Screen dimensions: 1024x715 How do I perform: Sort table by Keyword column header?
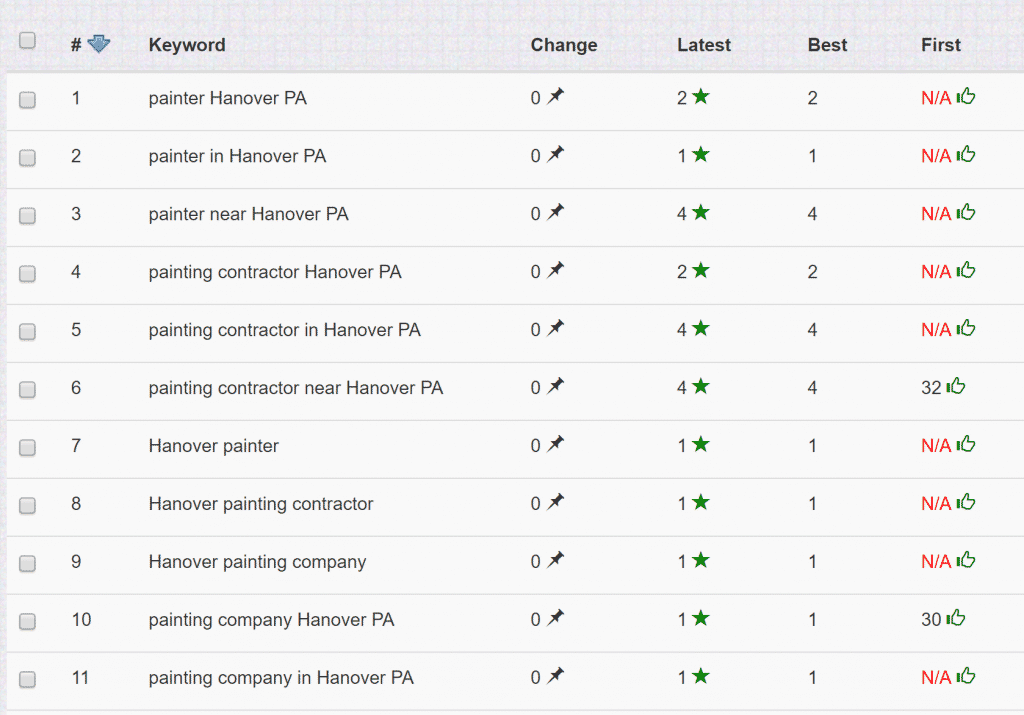pyautogui.click(x=187, y=45)
